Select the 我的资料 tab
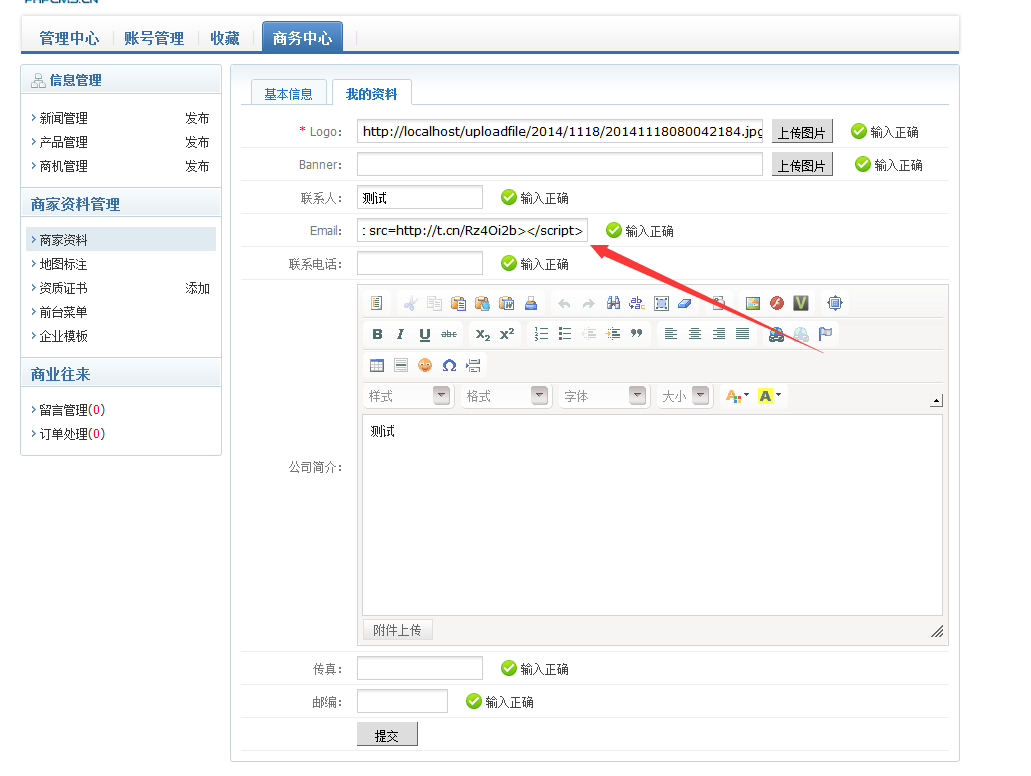 pos(372,93)
